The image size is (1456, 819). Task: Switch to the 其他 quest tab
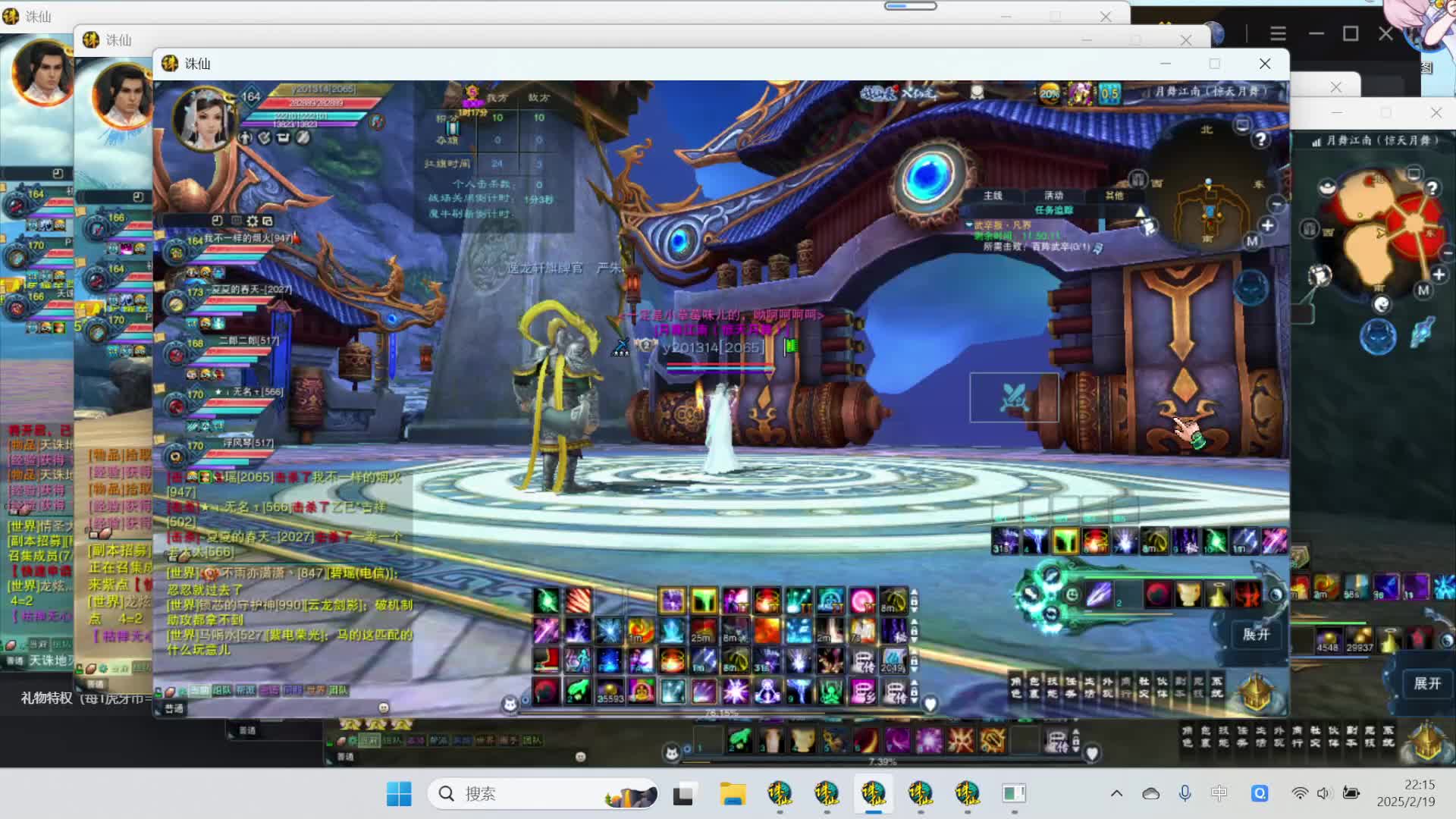pyautogui.click(x=1113, y=196)
